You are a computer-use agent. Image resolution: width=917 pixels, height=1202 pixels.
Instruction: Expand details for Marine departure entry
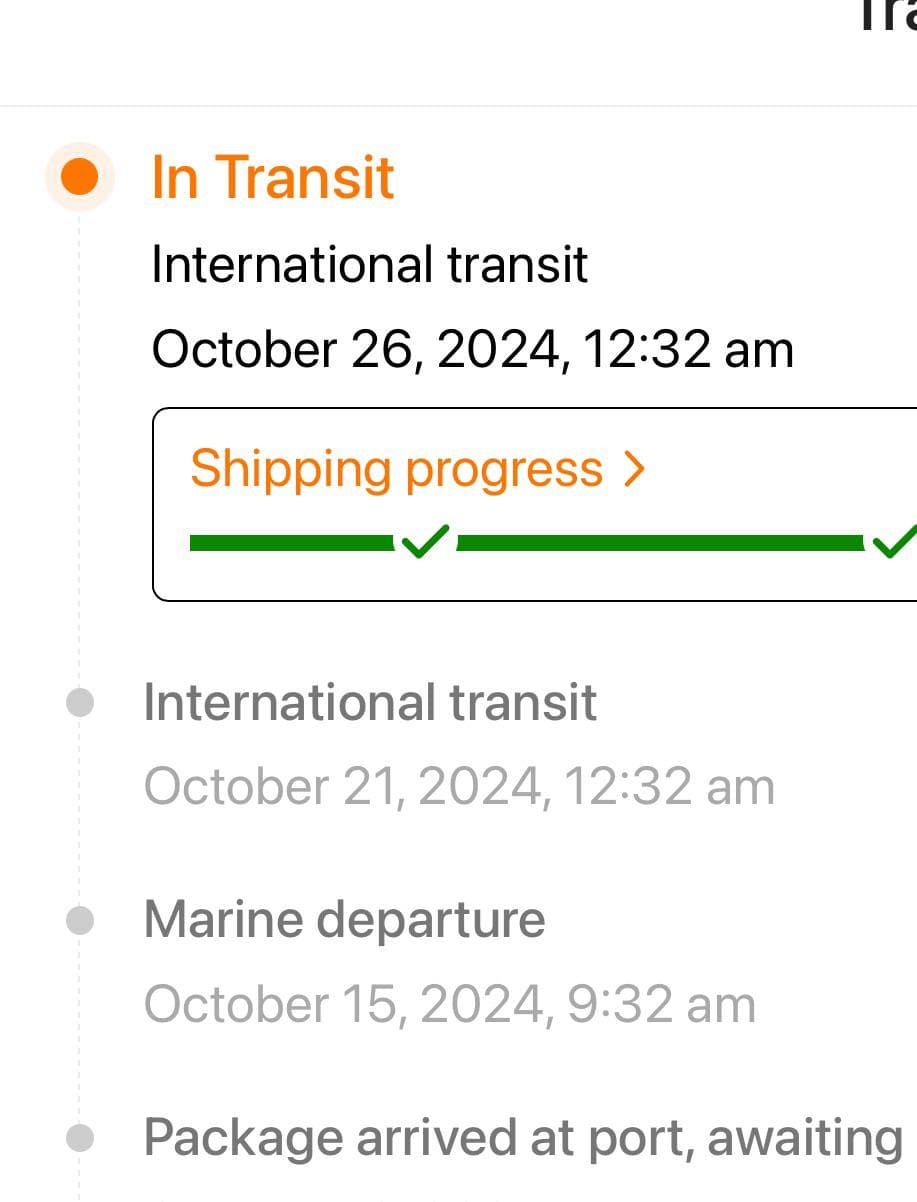[343, 919]
